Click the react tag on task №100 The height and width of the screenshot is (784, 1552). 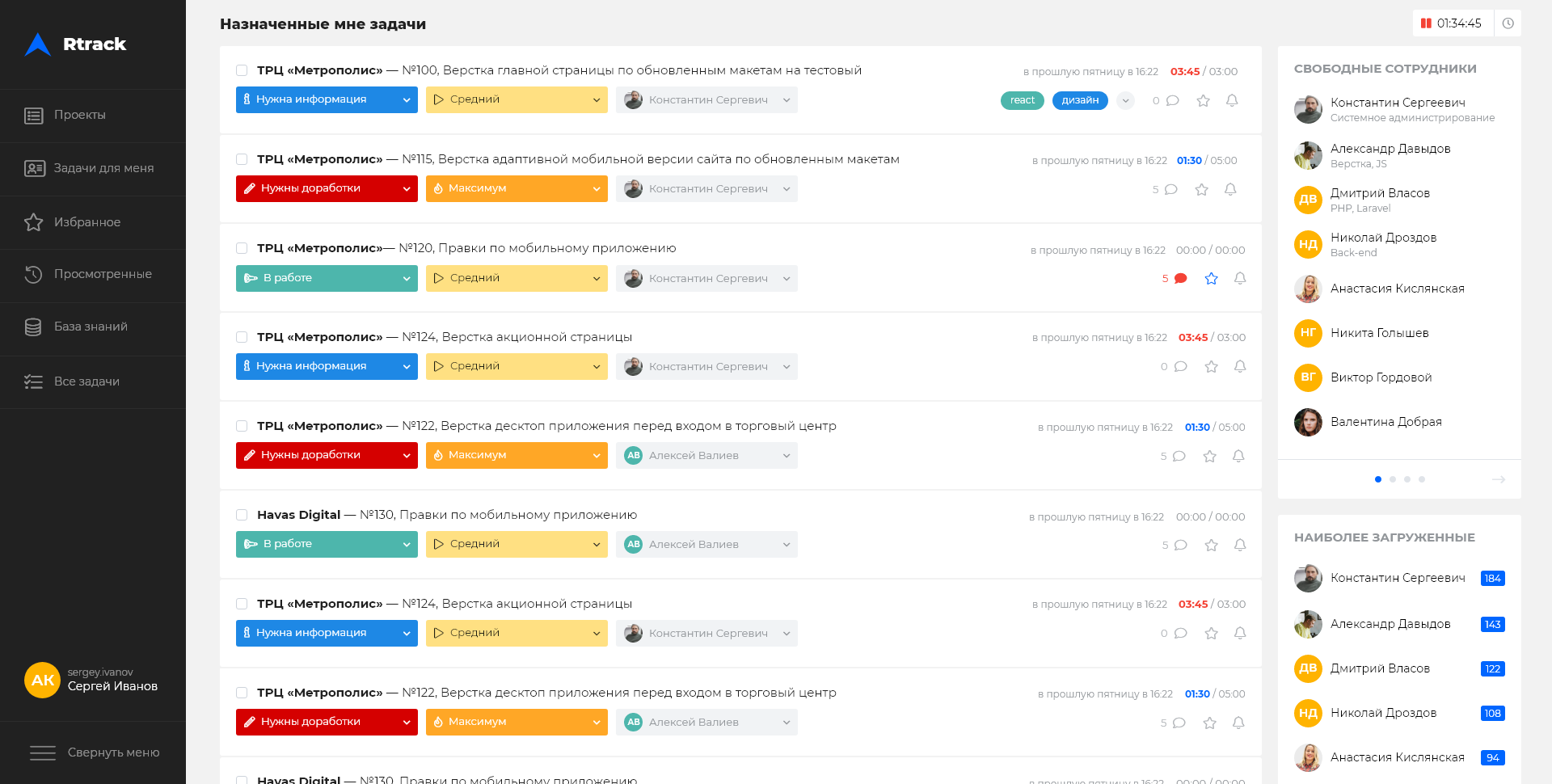(x=1023, y=100)
